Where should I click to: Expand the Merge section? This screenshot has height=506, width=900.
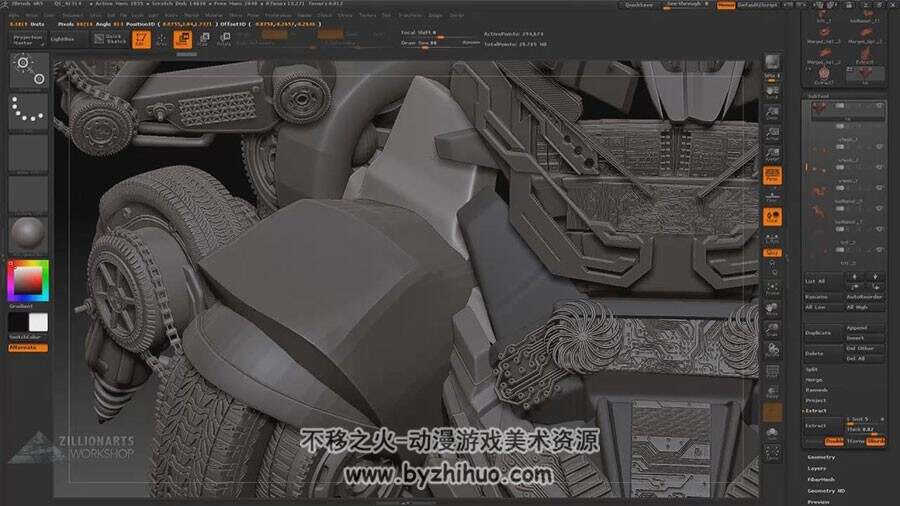[814, 380]
